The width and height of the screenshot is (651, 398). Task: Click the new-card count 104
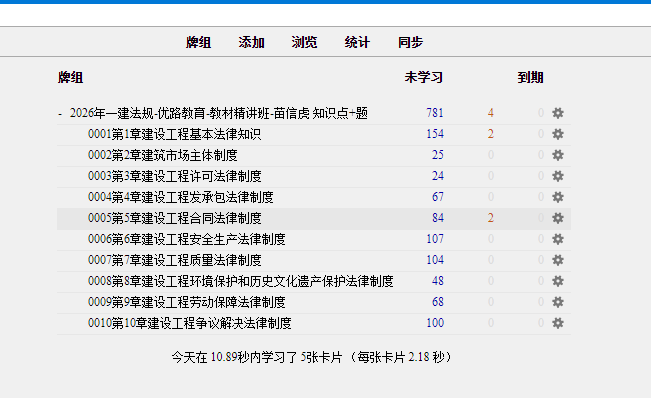coord(435,260)
